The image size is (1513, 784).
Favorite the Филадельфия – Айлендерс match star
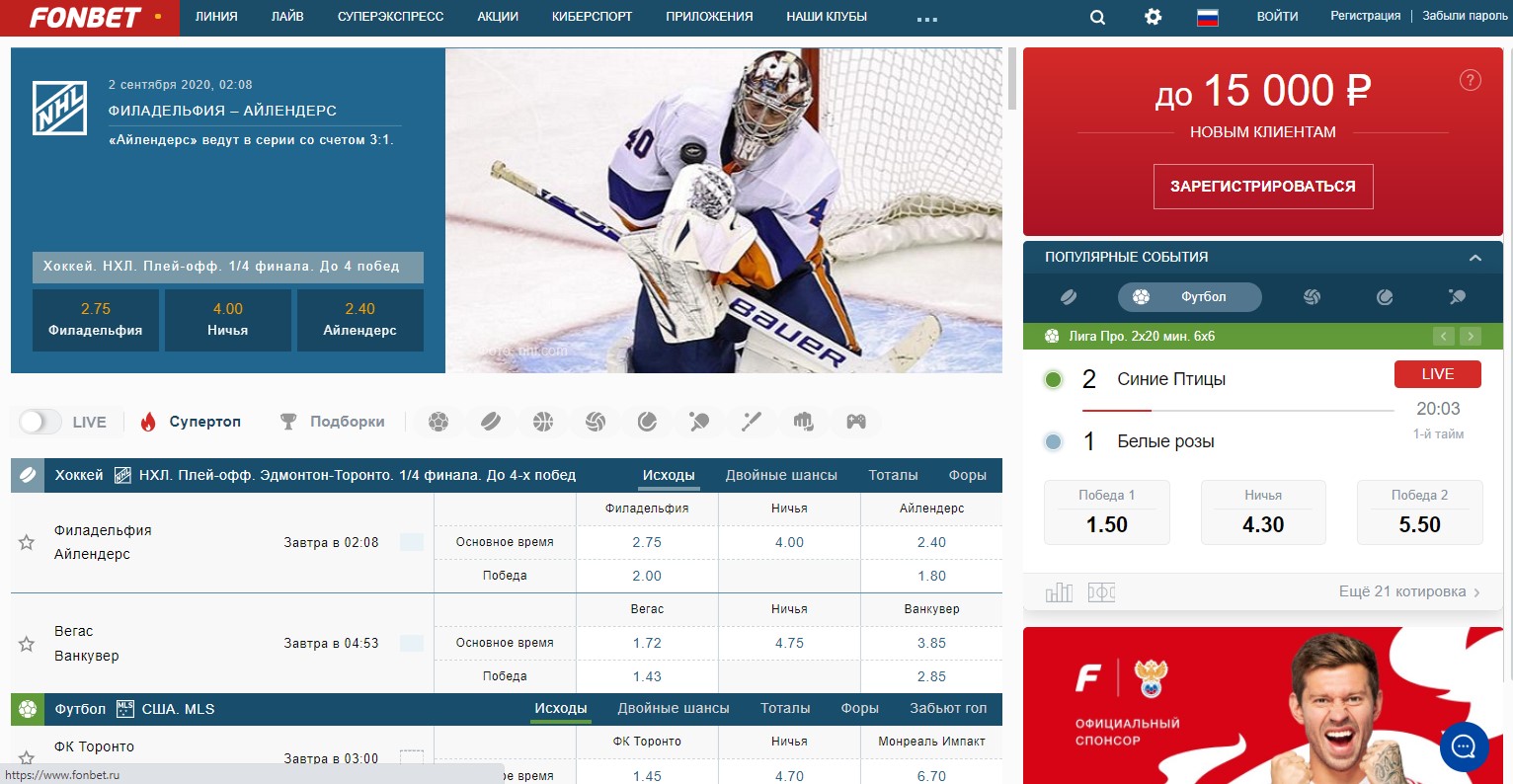click(x=27, y=542)
